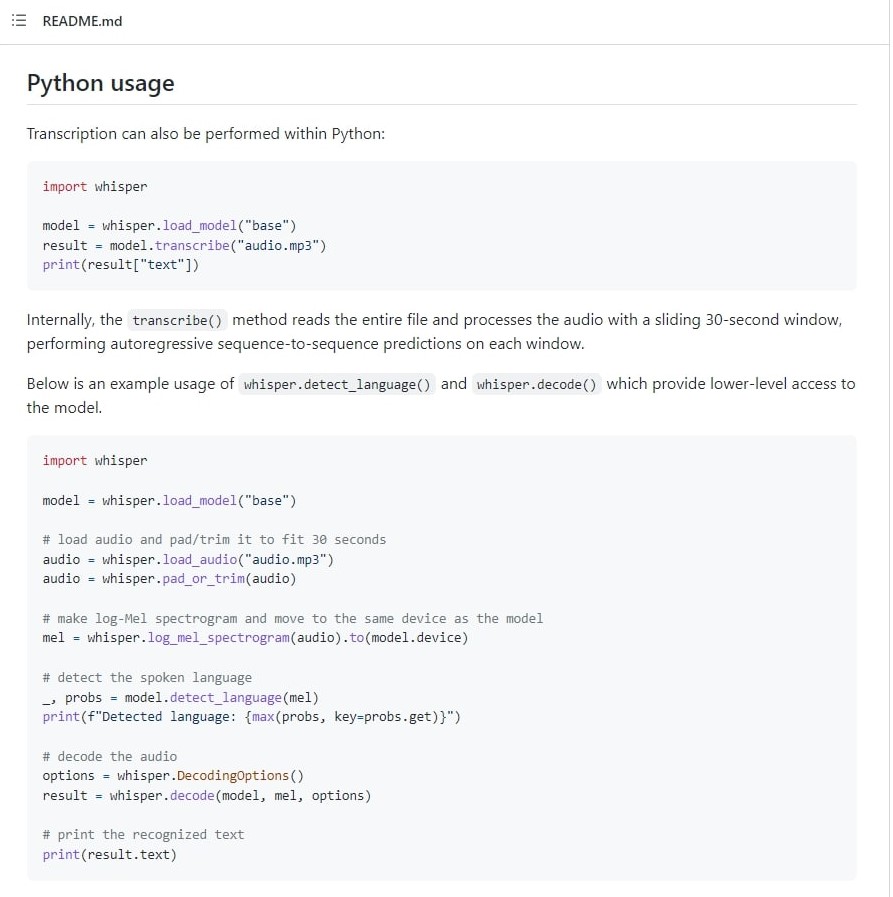Click 'import whisper' in second code block

[x=95, y=461]
